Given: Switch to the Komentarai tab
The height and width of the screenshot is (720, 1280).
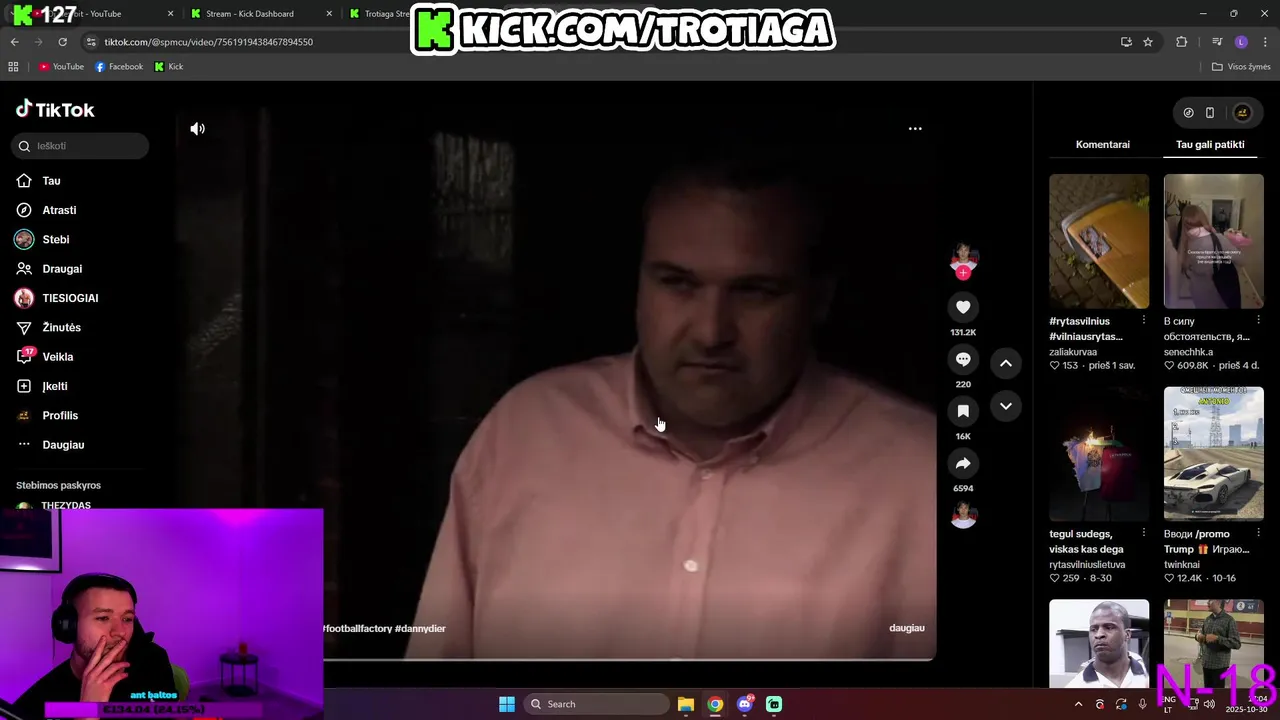Looking at the screenshot, I should point(1103,144).
